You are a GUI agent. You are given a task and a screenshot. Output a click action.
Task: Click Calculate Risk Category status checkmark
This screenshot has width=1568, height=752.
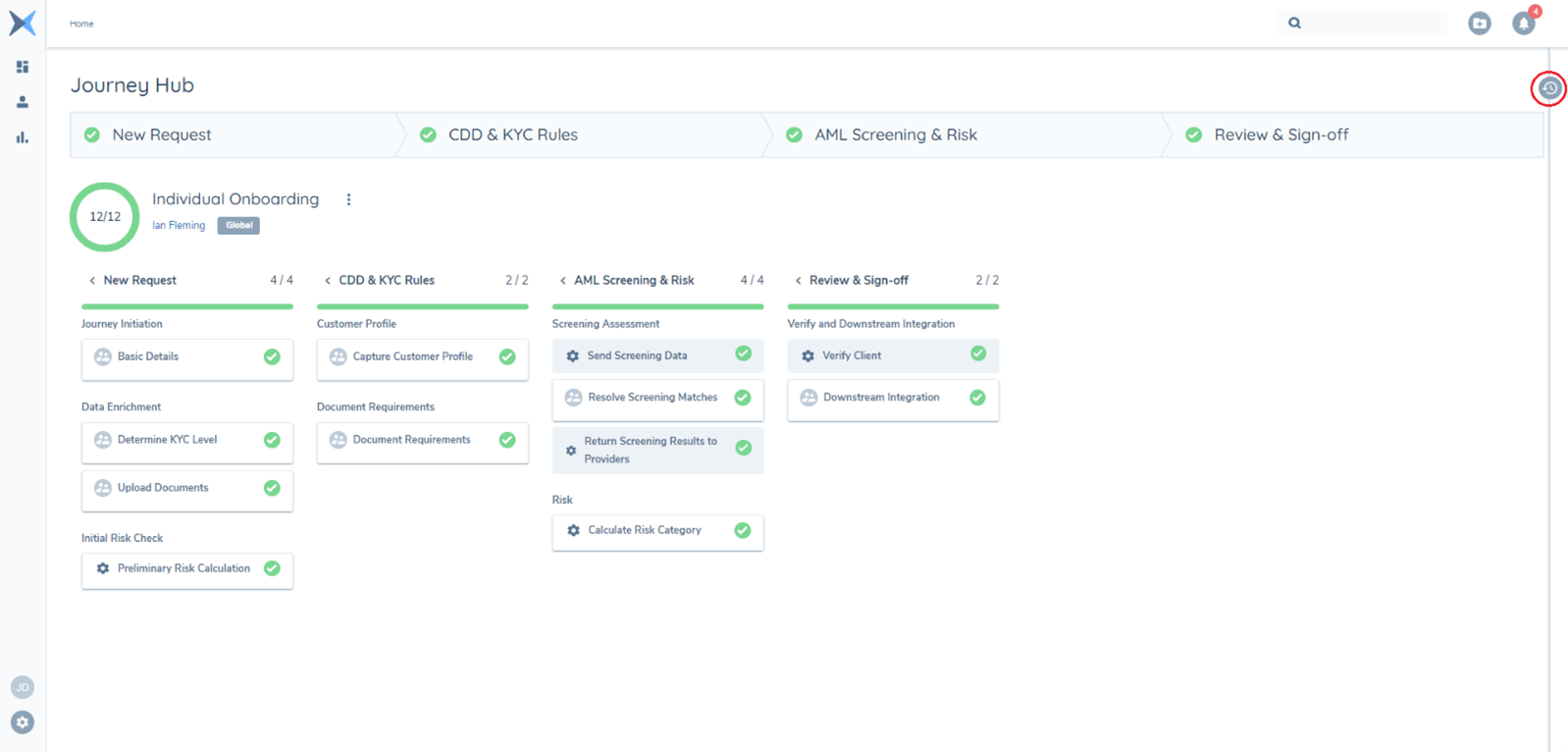tap(743, 530)
